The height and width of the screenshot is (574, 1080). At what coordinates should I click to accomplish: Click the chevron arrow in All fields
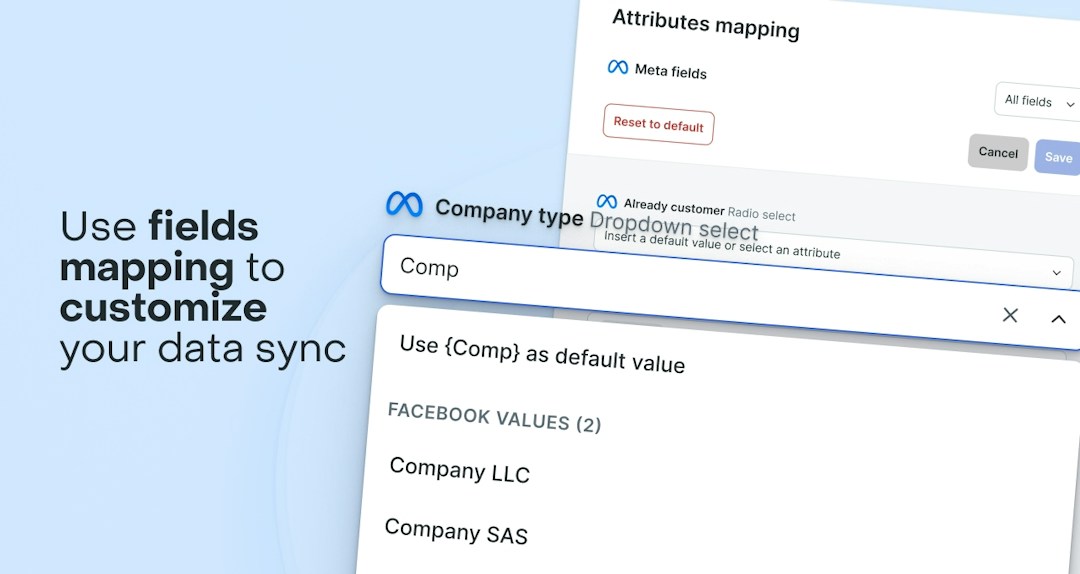click(x=1070, y=105)
